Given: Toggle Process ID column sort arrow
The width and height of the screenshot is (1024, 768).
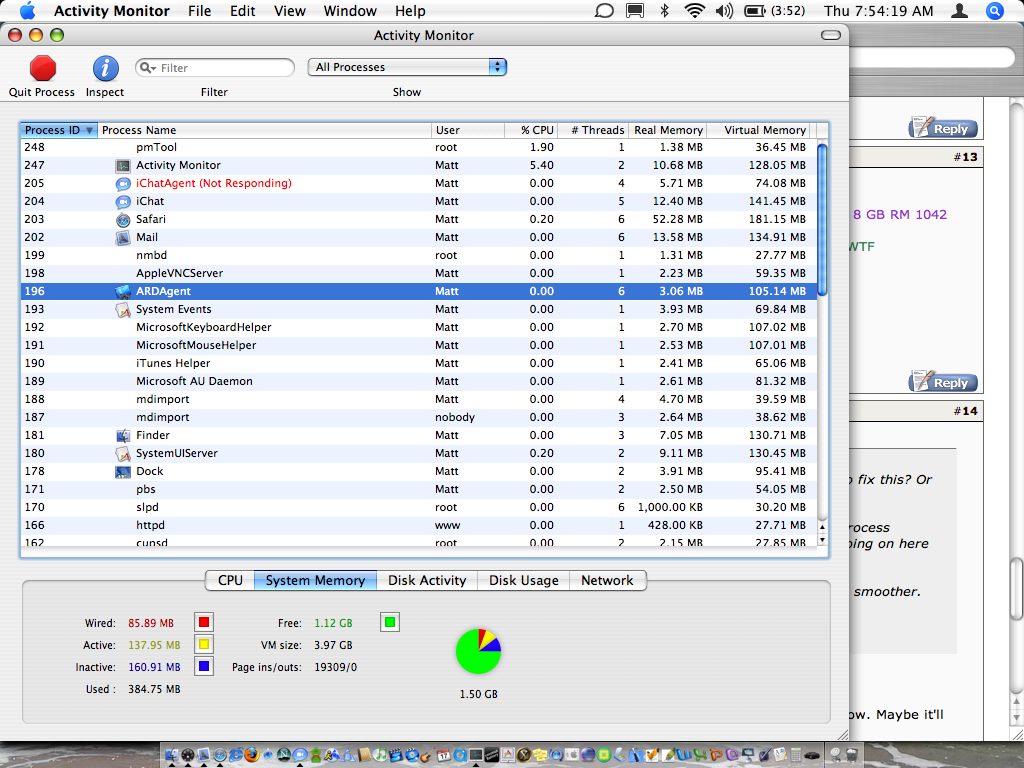Looking at the screenshot, I should point(89,131).
